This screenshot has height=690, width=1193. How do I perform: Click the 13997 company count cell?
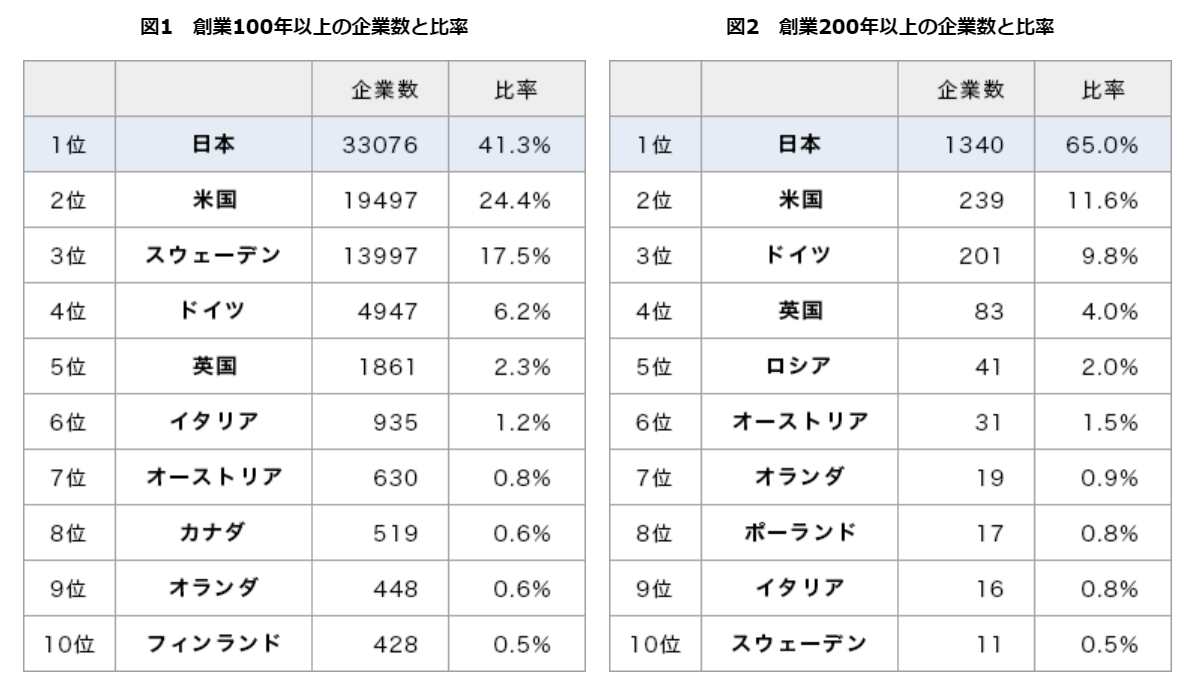tap(380, 255)
